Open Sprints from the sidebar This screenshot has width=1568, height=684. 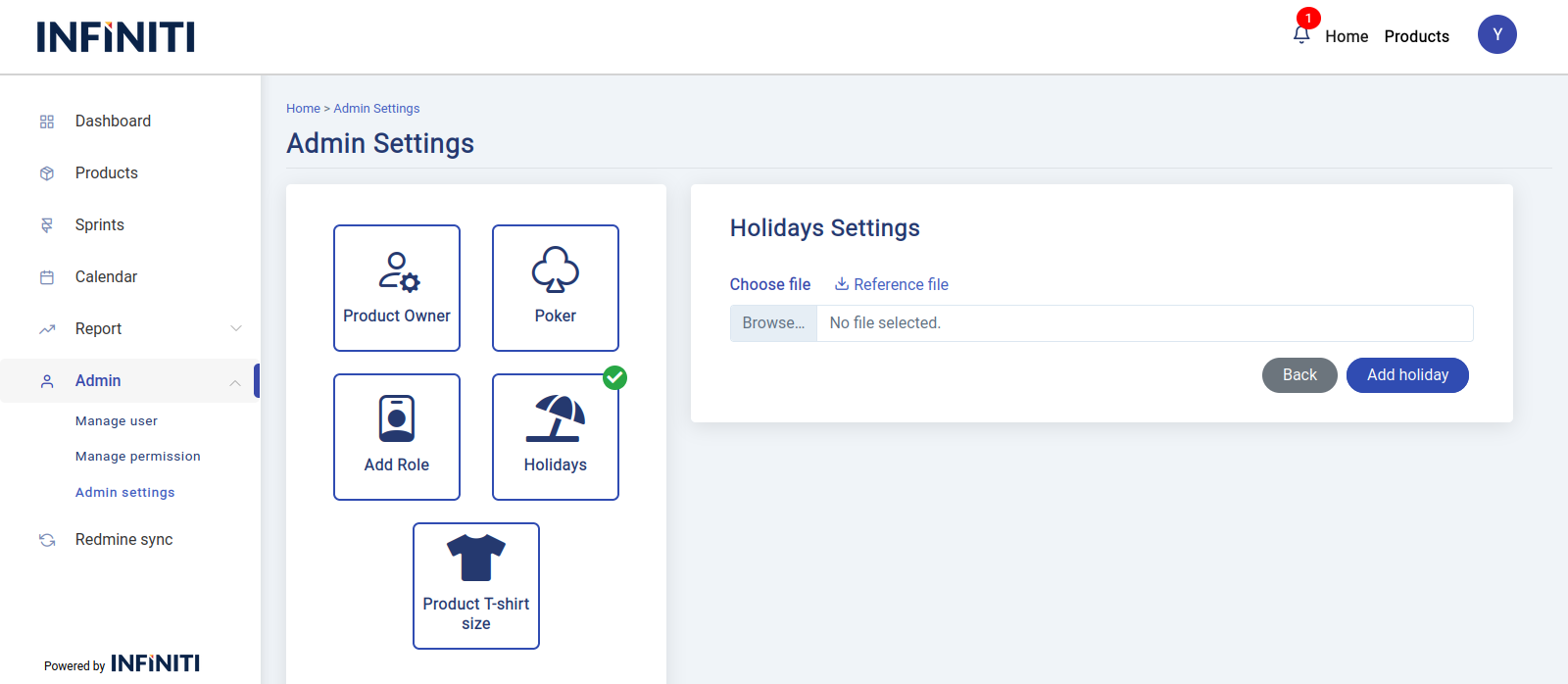click(100, 225)
